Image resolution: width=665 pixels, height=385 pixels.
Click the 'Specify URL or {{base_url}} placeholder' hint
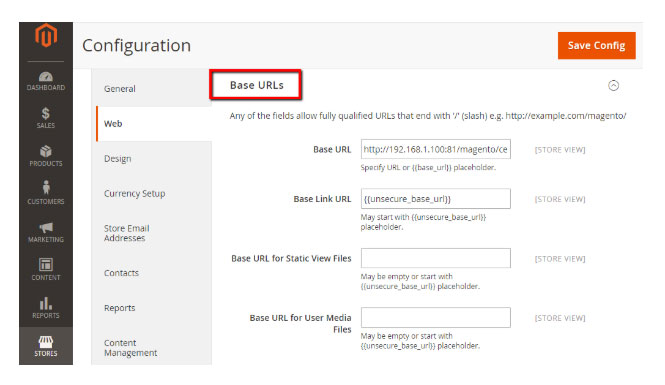(428, 167)
